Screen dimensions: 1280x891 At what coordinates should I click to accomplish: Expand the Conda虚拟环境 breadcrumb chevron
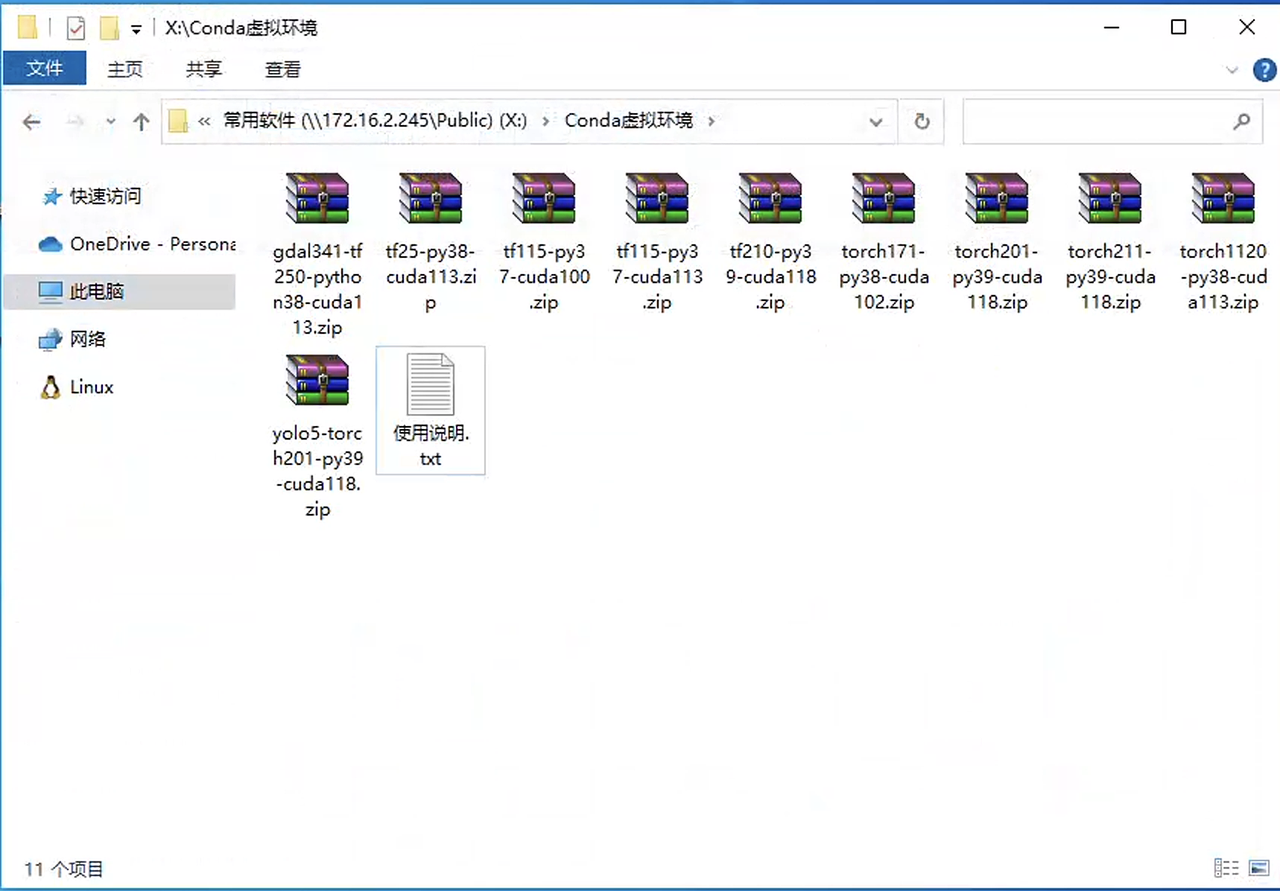point(711,121)
